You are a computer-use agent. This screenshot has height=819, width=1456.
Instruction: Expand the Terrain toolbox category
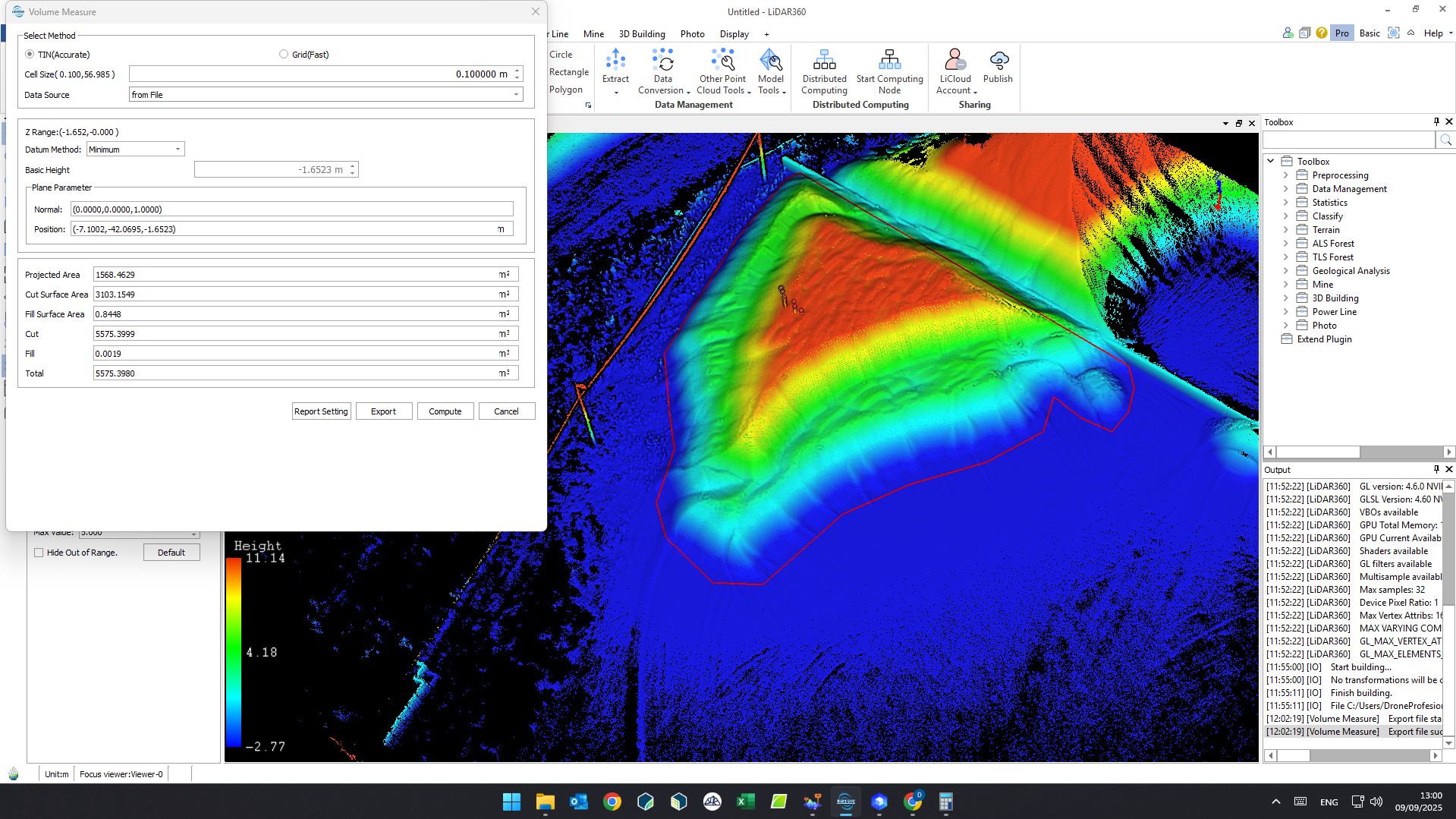(1285, 229)
